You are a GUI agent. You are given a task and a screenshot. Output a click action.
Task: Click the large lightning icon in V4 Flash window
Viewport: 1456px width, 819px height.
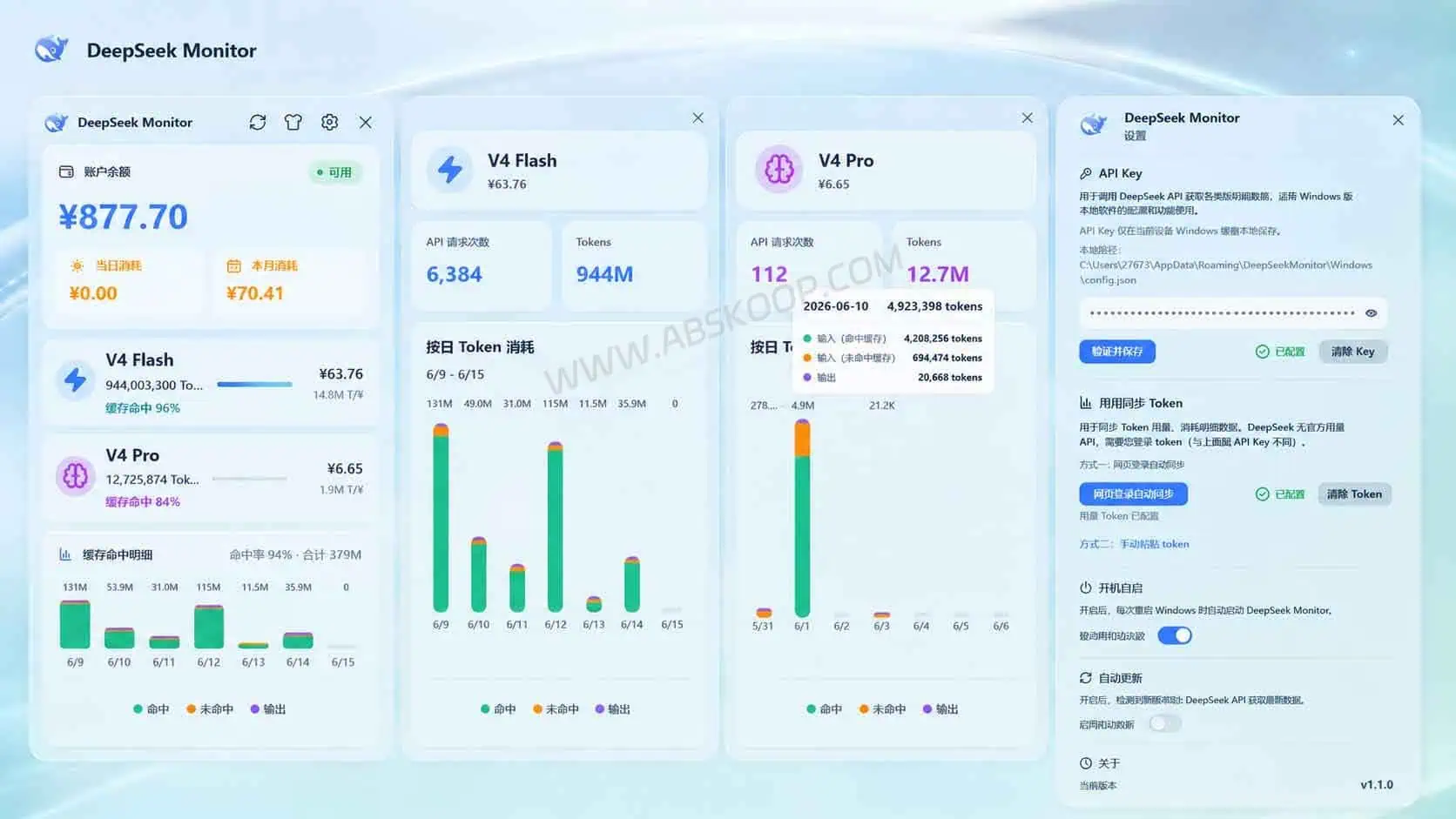tap(450, 169)
